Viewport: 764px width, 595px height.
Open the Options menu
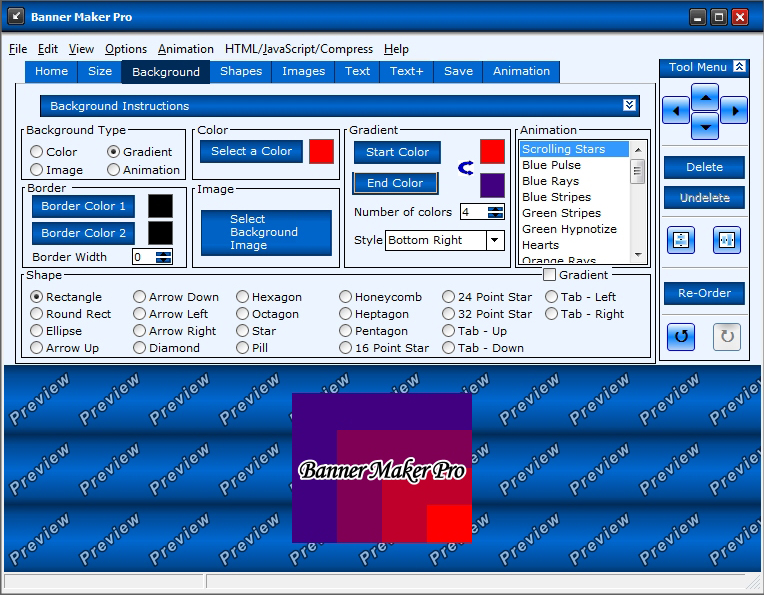[x=126, y=49]
